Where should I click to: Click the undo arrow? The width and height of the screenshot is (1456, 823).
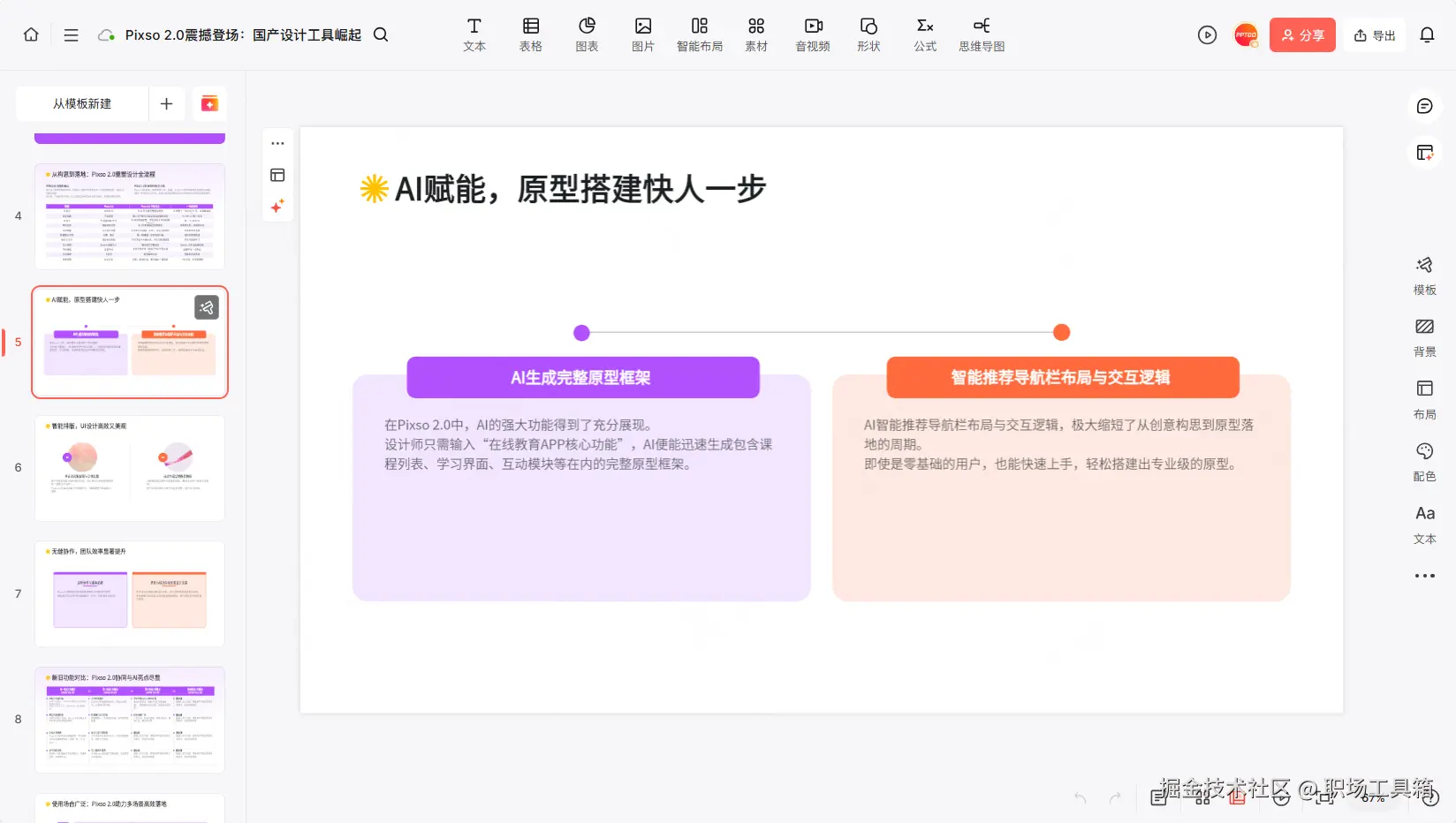[x=1080, y=797]
